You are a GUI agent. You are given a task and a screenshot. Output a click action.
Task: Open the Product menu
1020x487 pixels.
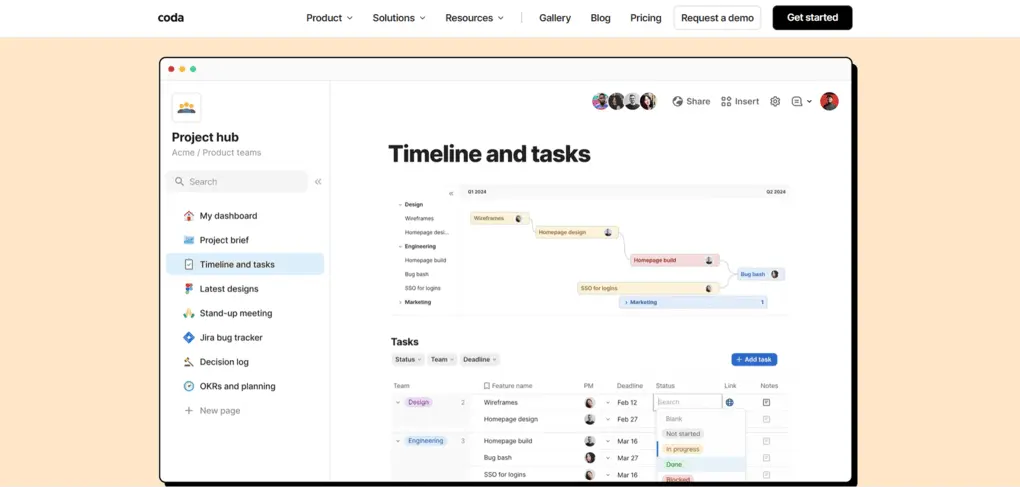click(x=329, y=18)
